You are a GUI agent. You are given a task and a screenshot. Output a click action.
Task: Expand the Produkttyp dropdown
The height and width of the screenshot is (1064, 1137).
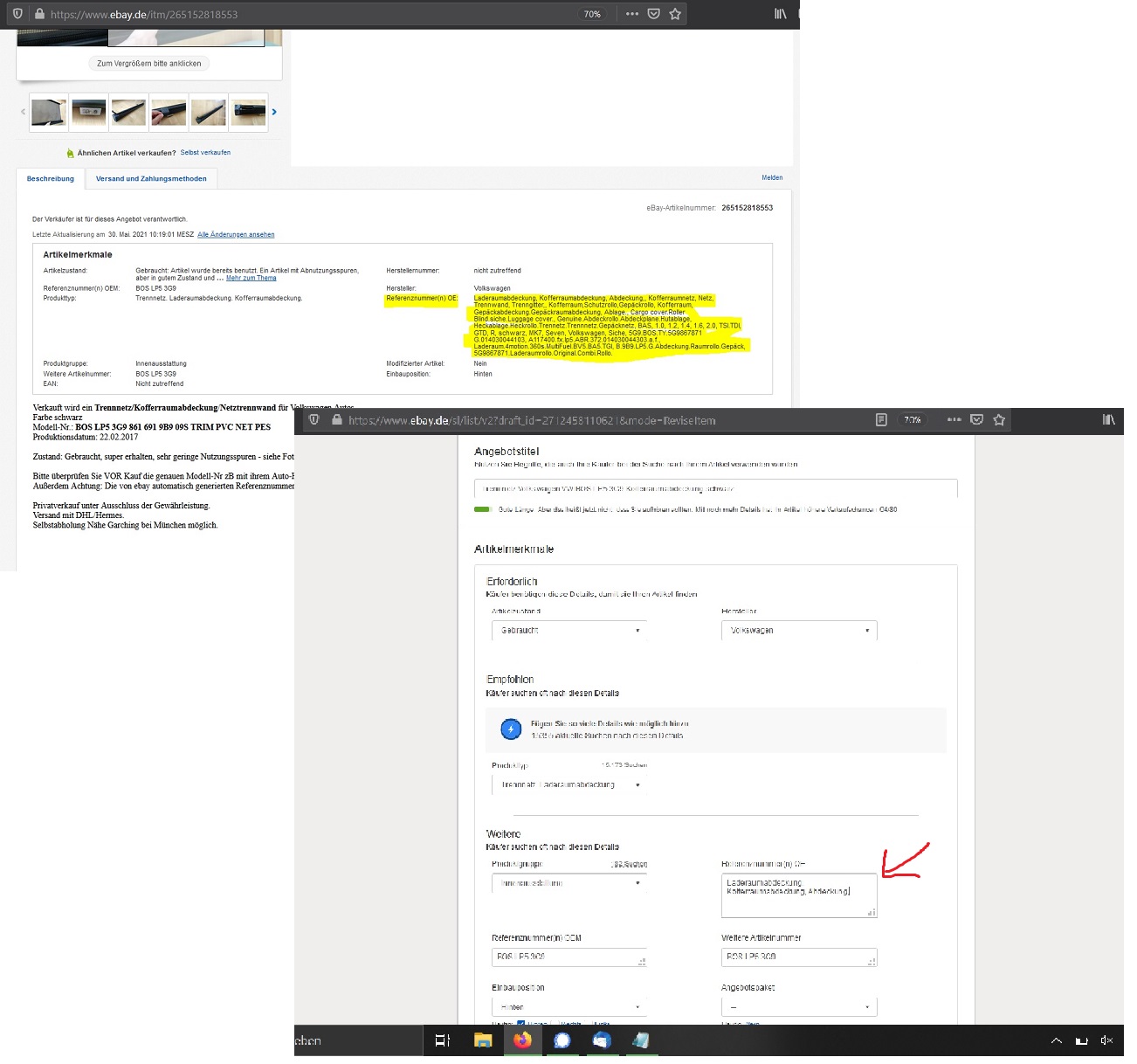tap(568, 785)
